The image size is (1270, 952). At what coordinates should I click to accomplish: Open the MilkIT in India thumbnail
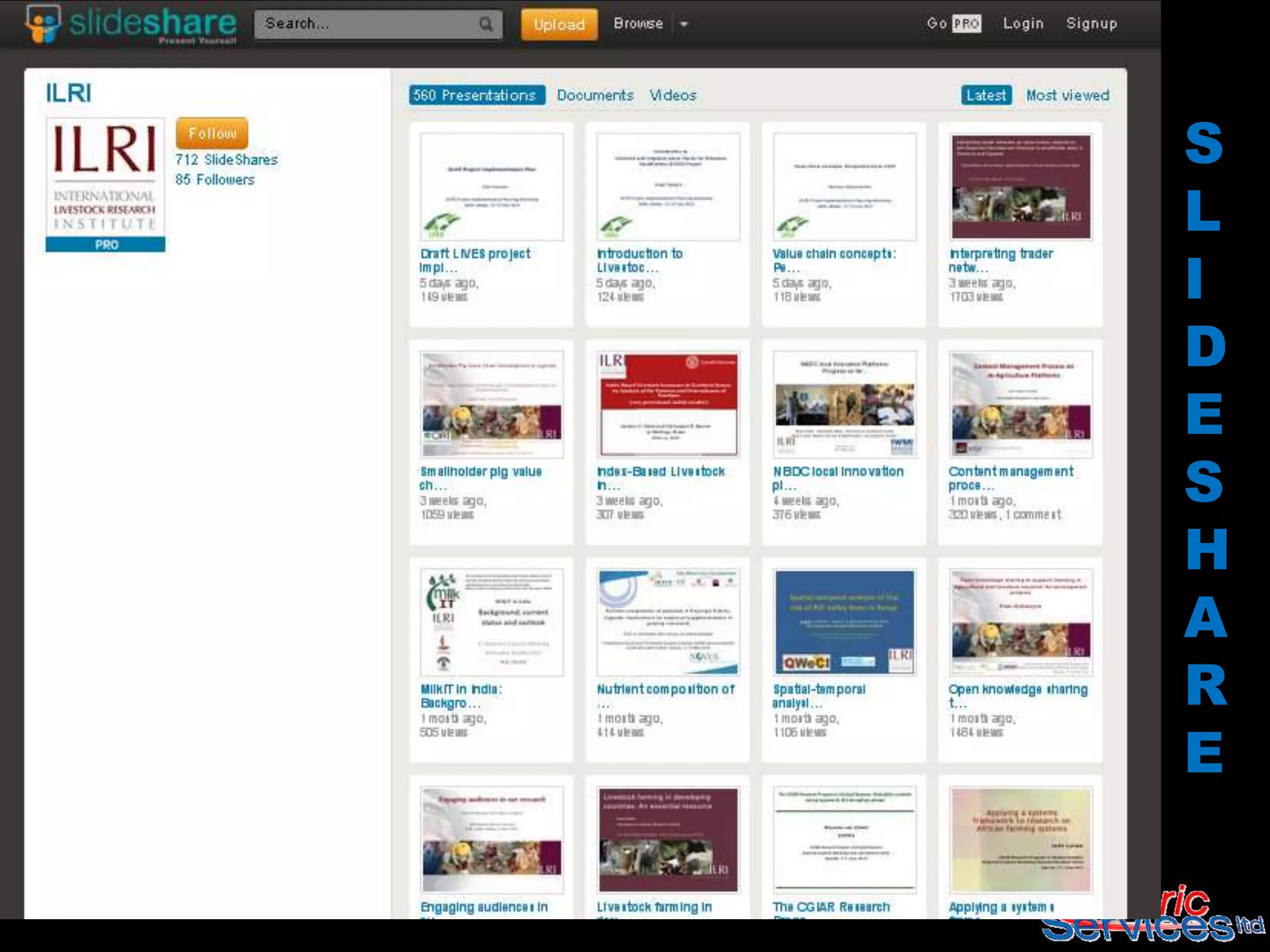click(x=492, y=622)
